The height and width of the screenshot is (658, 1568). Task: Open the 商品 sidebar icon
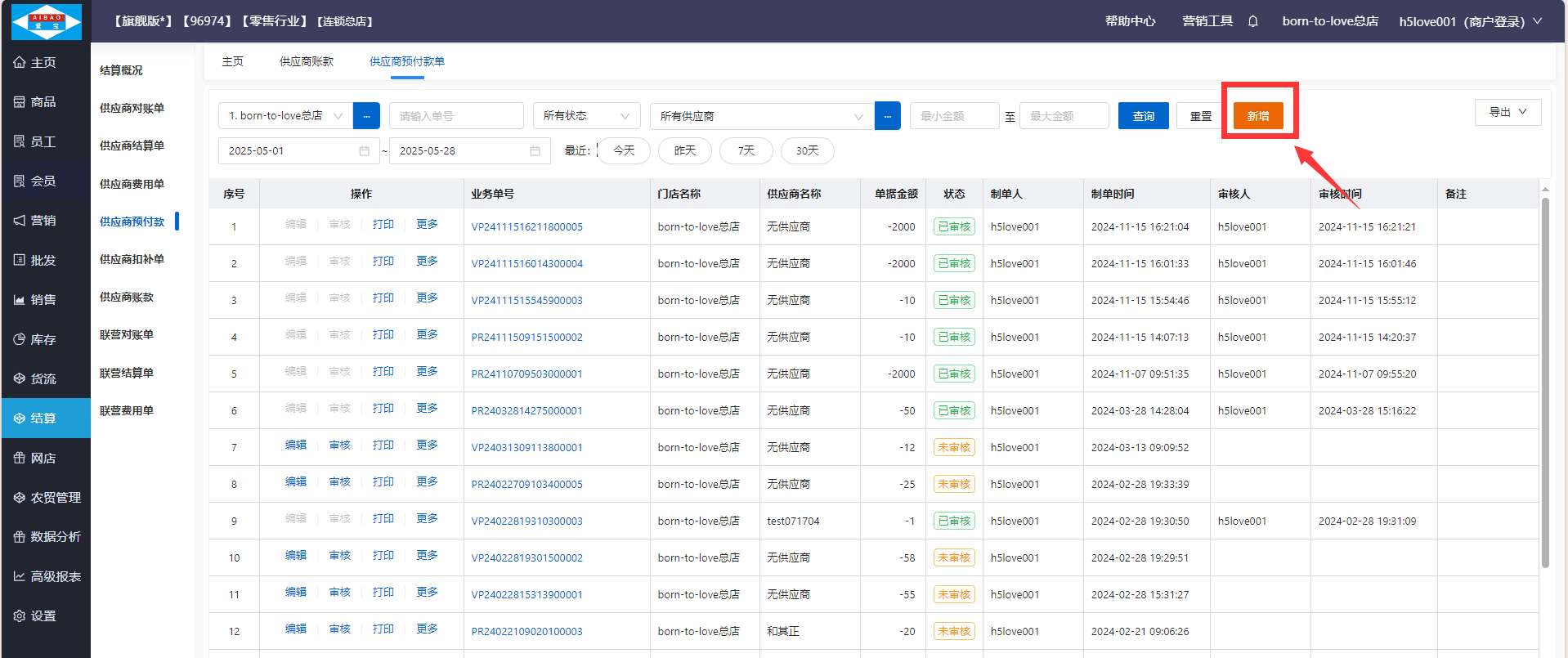(x=20, y=102)
